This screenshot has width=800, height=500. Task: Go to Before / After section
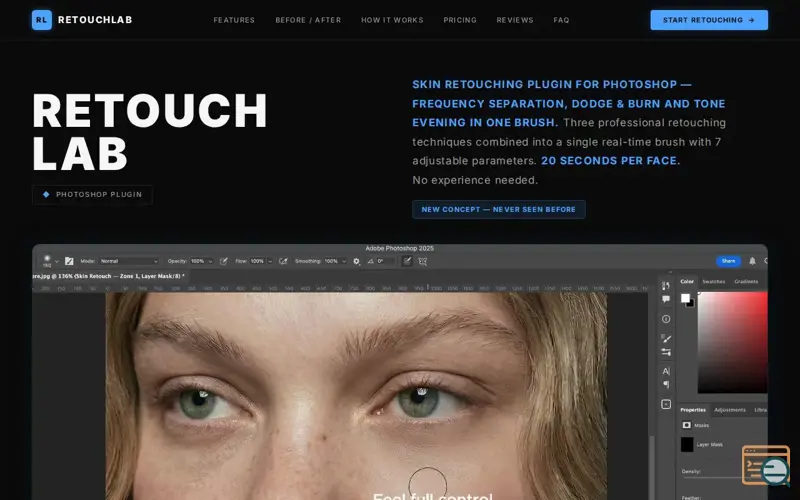[308, 20]
